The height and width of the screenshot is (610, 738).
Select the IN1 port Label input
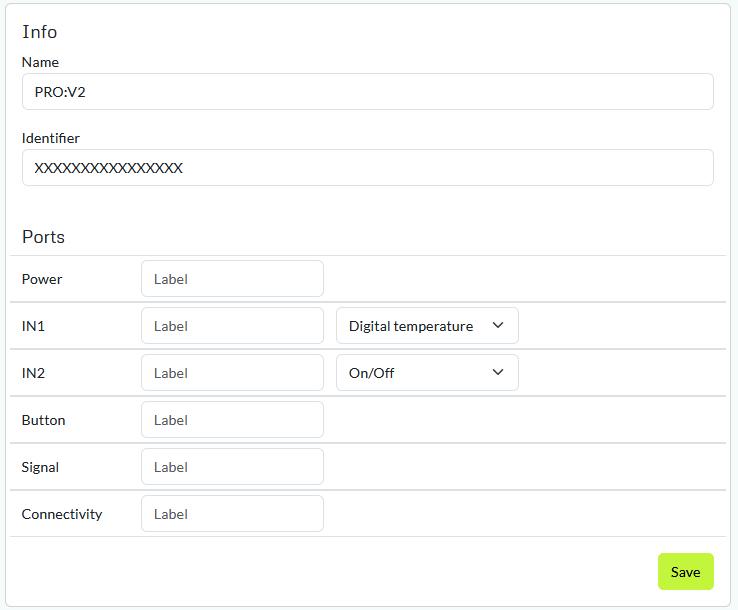pyautogui.click(x=232, y=326)
